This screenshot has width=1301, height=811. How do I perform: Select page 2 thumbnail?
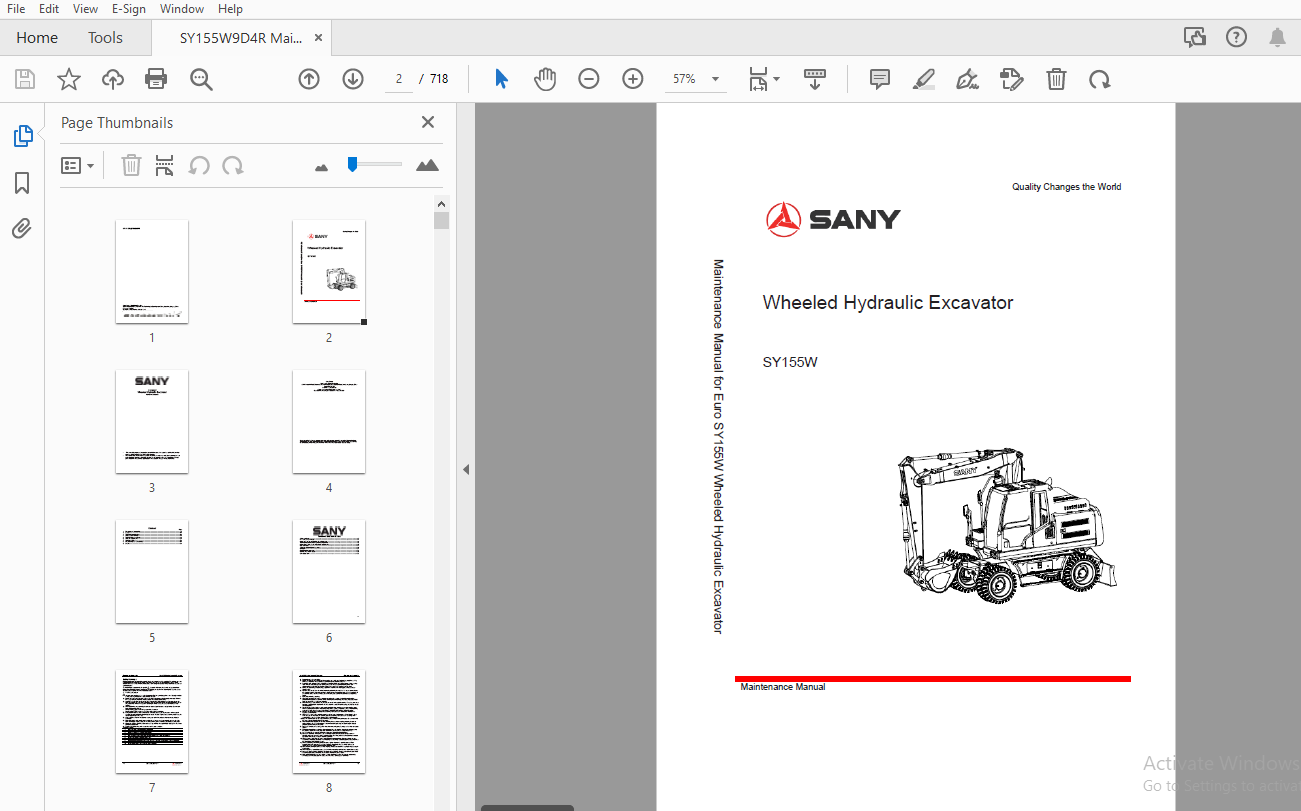[329, 272]
